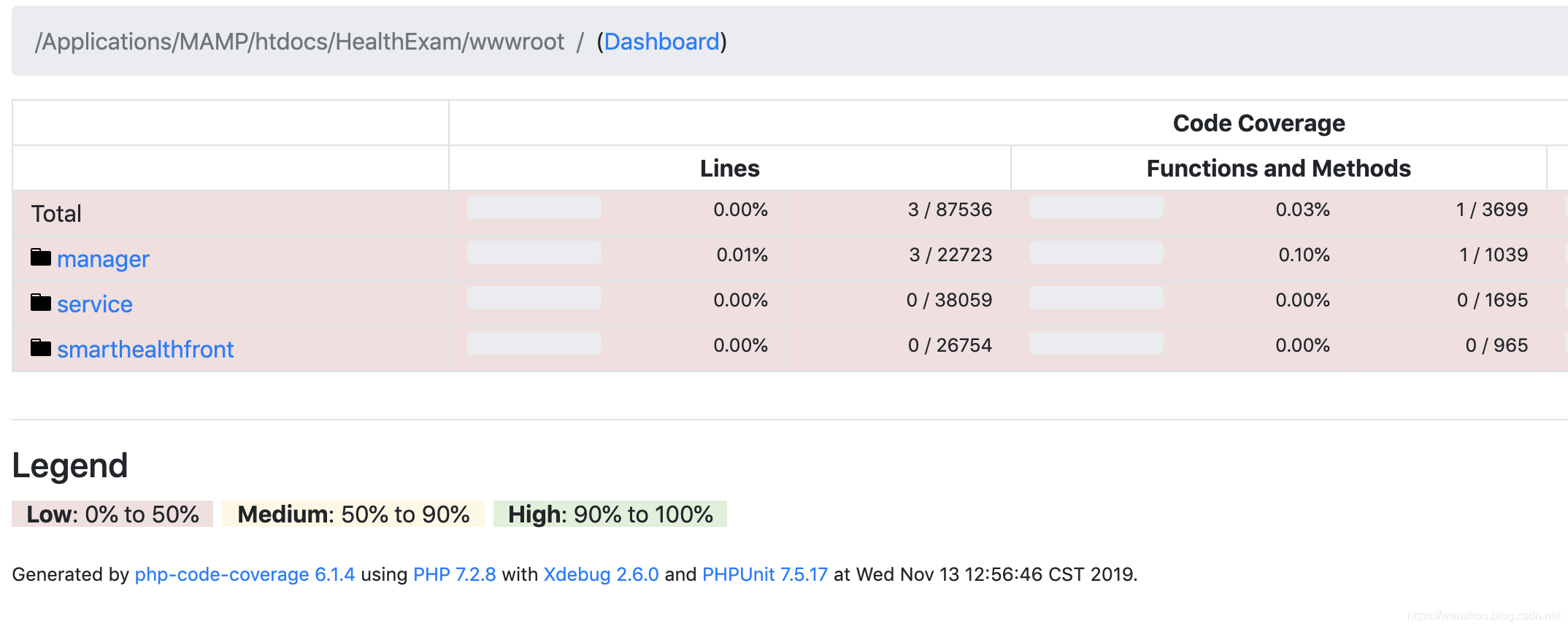The image size is (1568, 629).
Task: Click the 0 / 38059 lines value
Action: (x=949, y=300)
